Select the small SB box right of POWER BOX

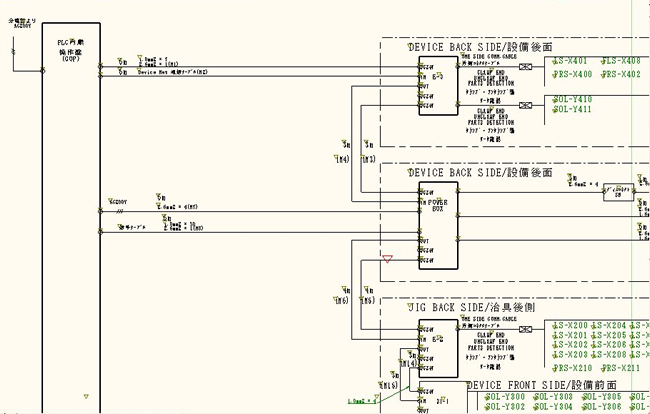click(x=618, y=192)
